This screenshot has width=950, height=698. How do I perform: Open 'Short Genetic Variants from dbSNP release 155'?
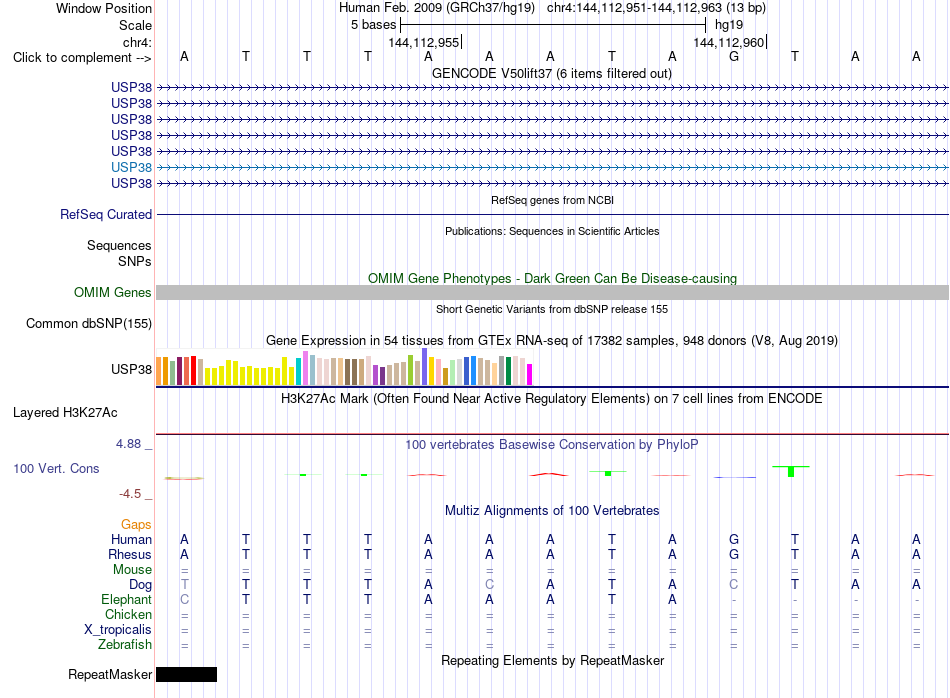click(552, 309)
